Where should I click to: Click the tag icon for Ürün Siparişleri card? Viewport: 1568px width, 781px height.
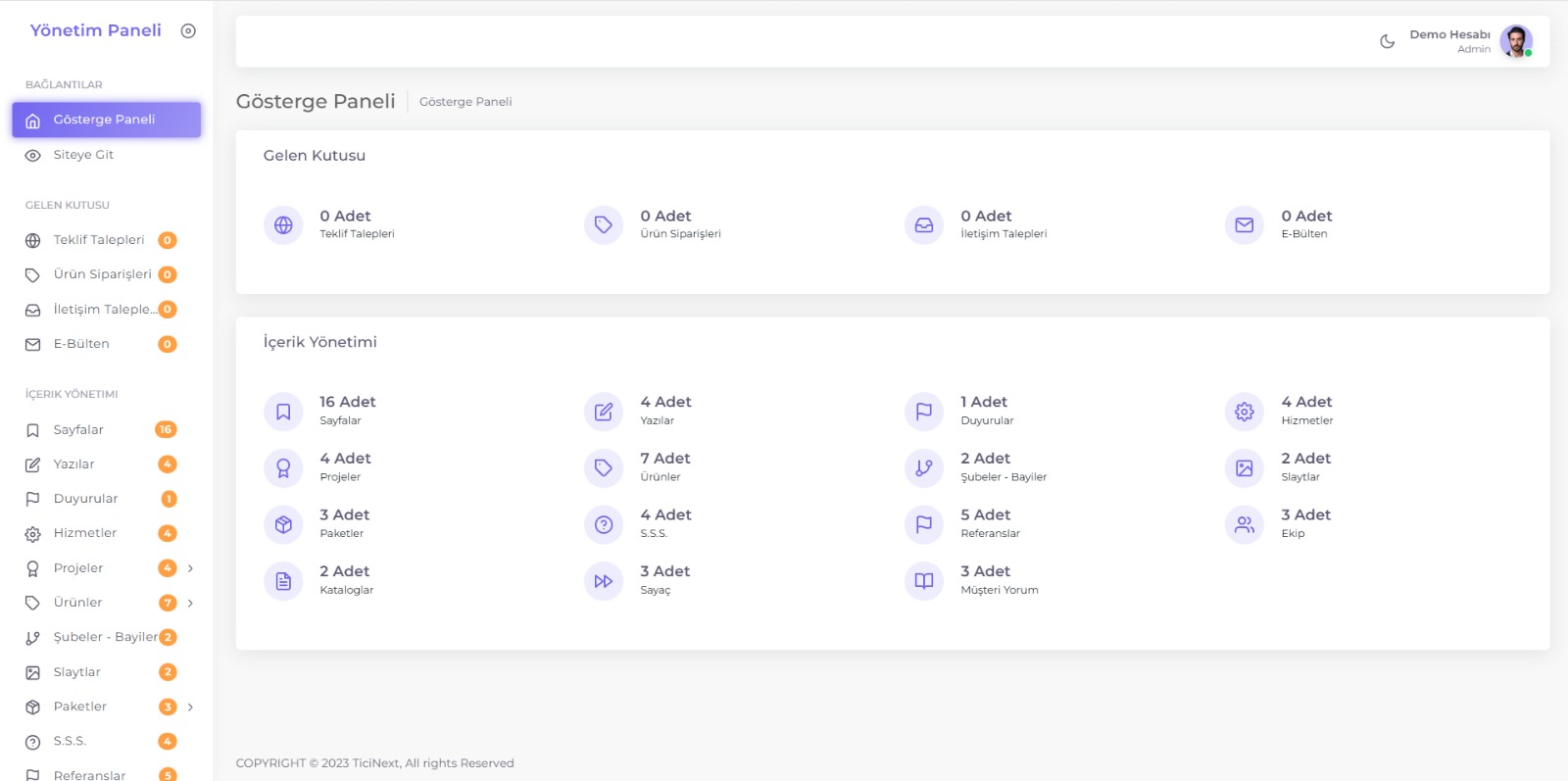click(604, 225)
